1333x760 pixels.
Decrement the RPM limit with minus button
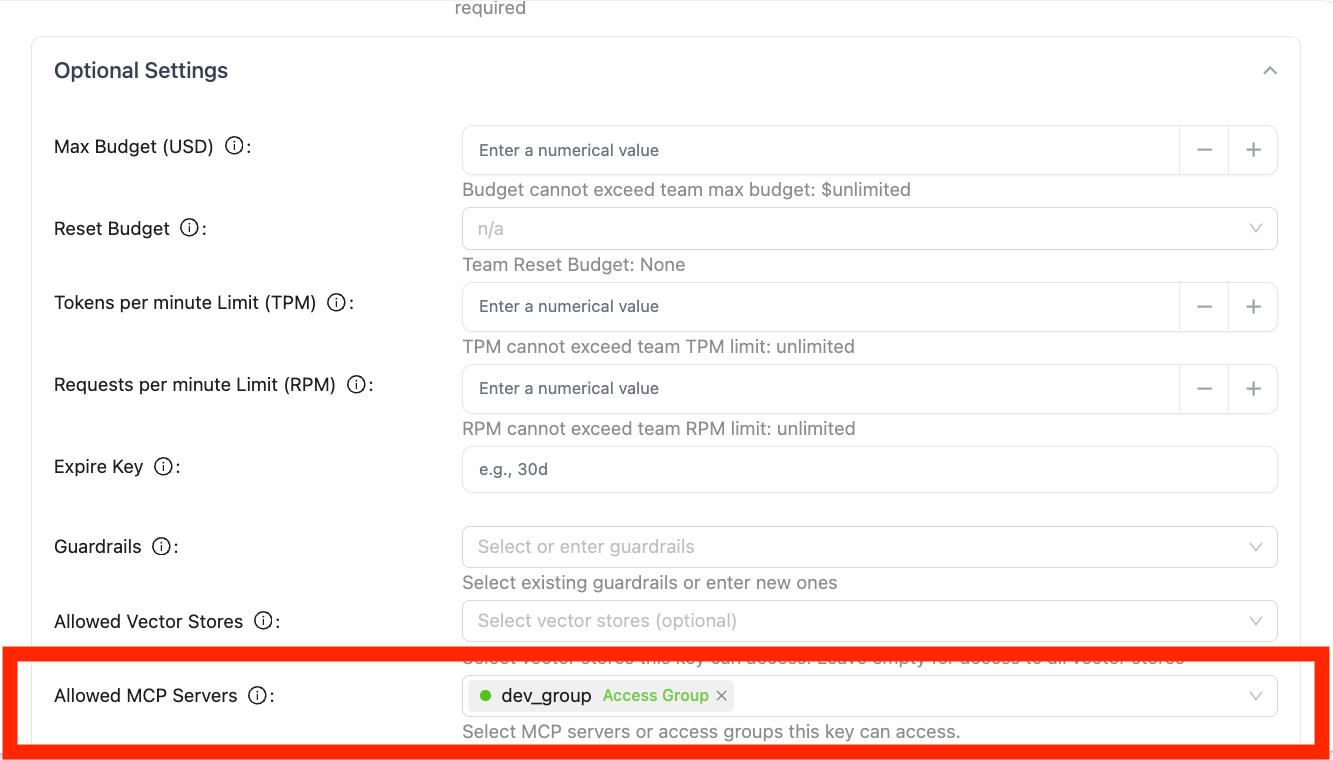1204,388
